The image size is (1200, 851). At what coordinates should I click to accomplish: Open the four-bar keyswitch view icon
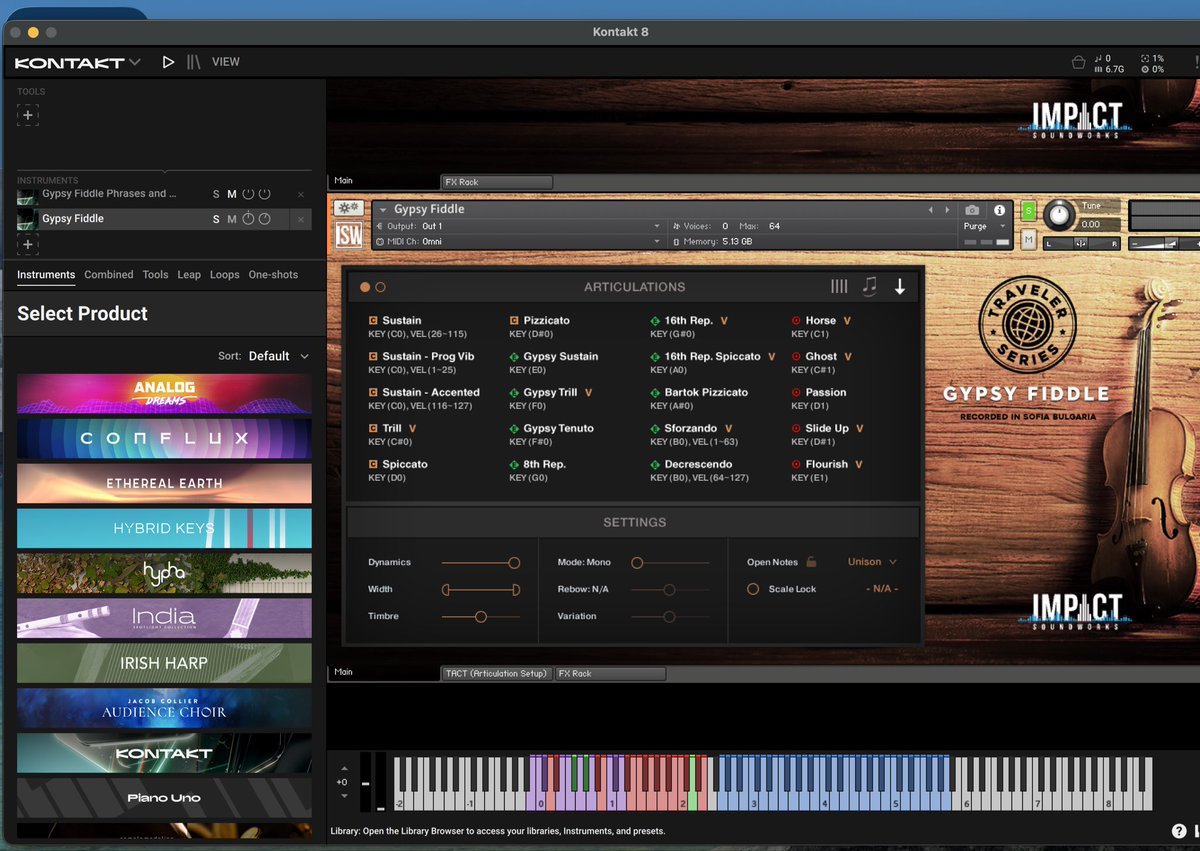(x=839, y=287)
